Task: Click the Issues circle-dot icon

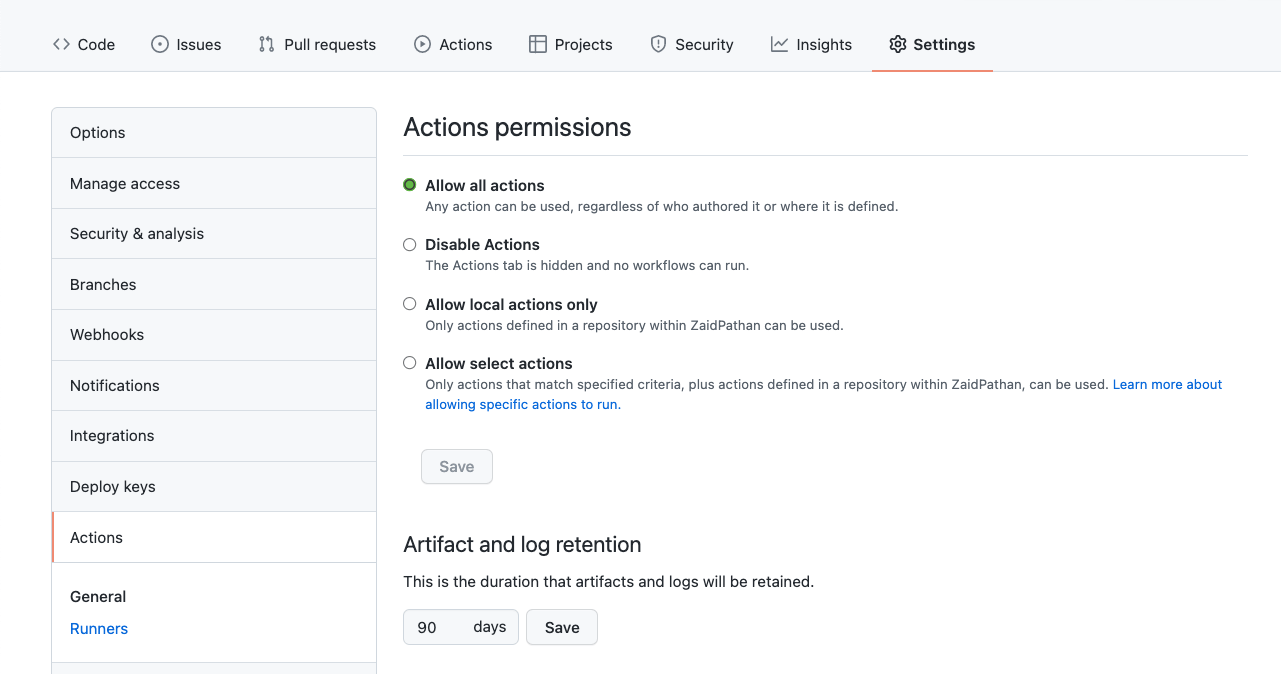Action: tap(160, 44)
